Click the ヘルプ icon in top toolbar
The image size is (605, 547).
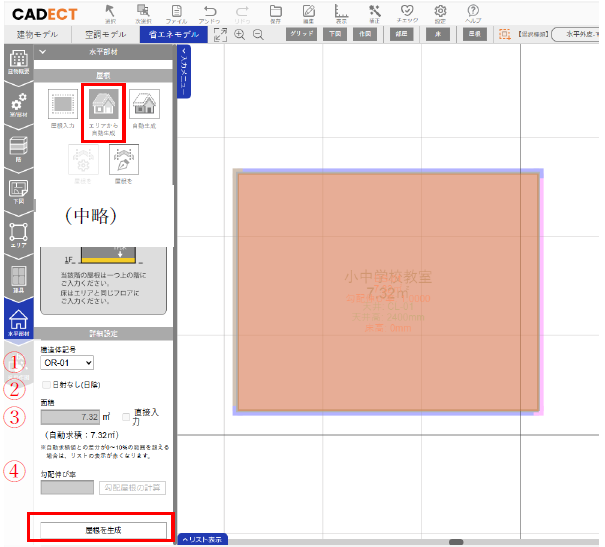(473, 14)
